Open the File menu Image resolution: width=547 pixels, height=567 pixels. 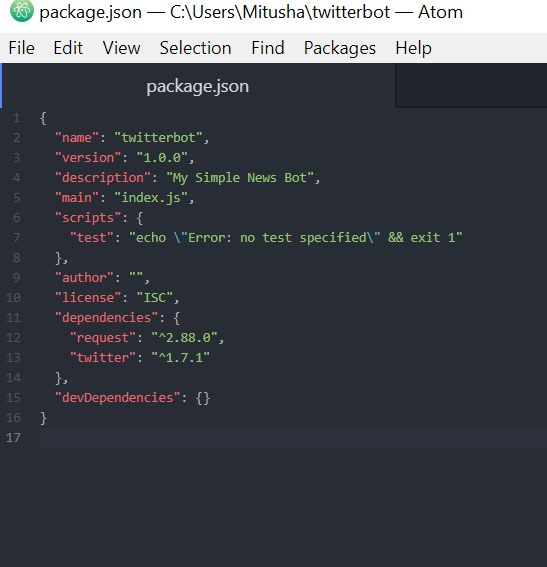pos(21,48)
